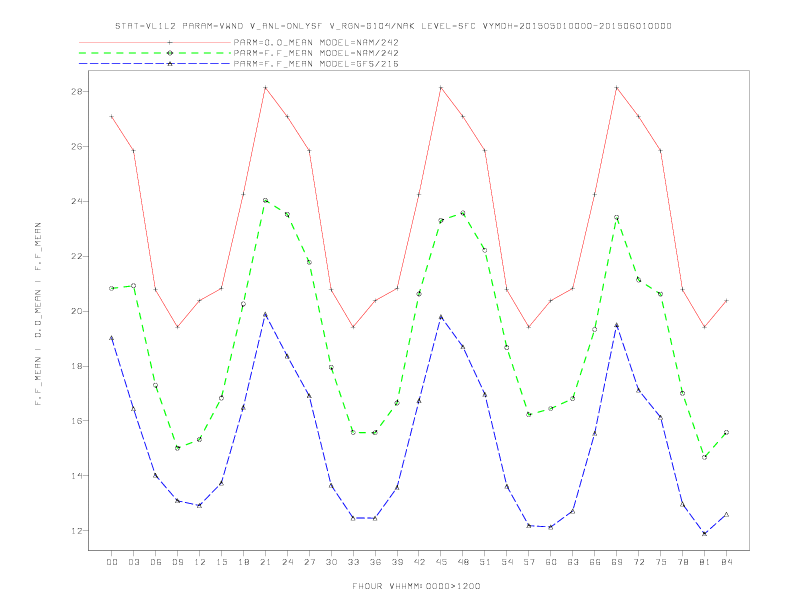Click green circle marker at hour 81
This screenshot has width=792, height=612.
(x=705, y=457)
